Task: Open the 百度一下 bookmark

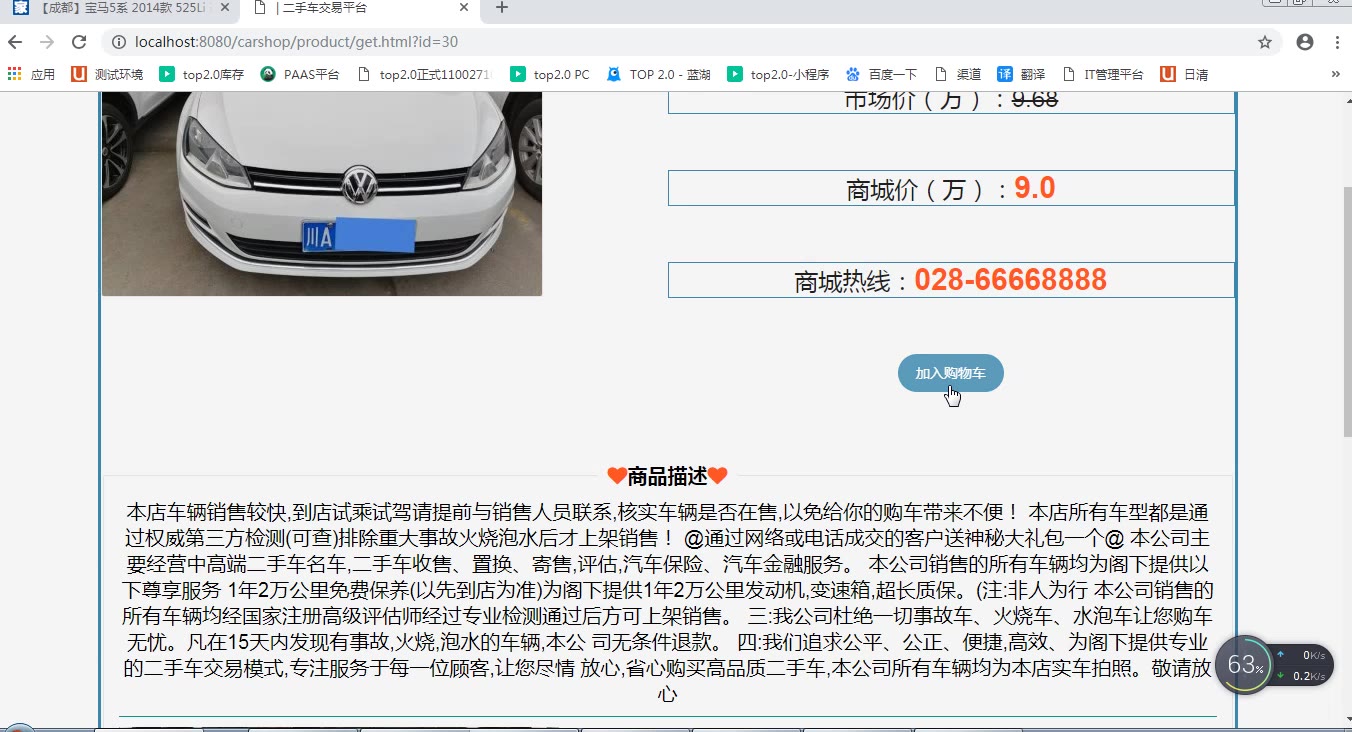Action: (x=882, y=74)
